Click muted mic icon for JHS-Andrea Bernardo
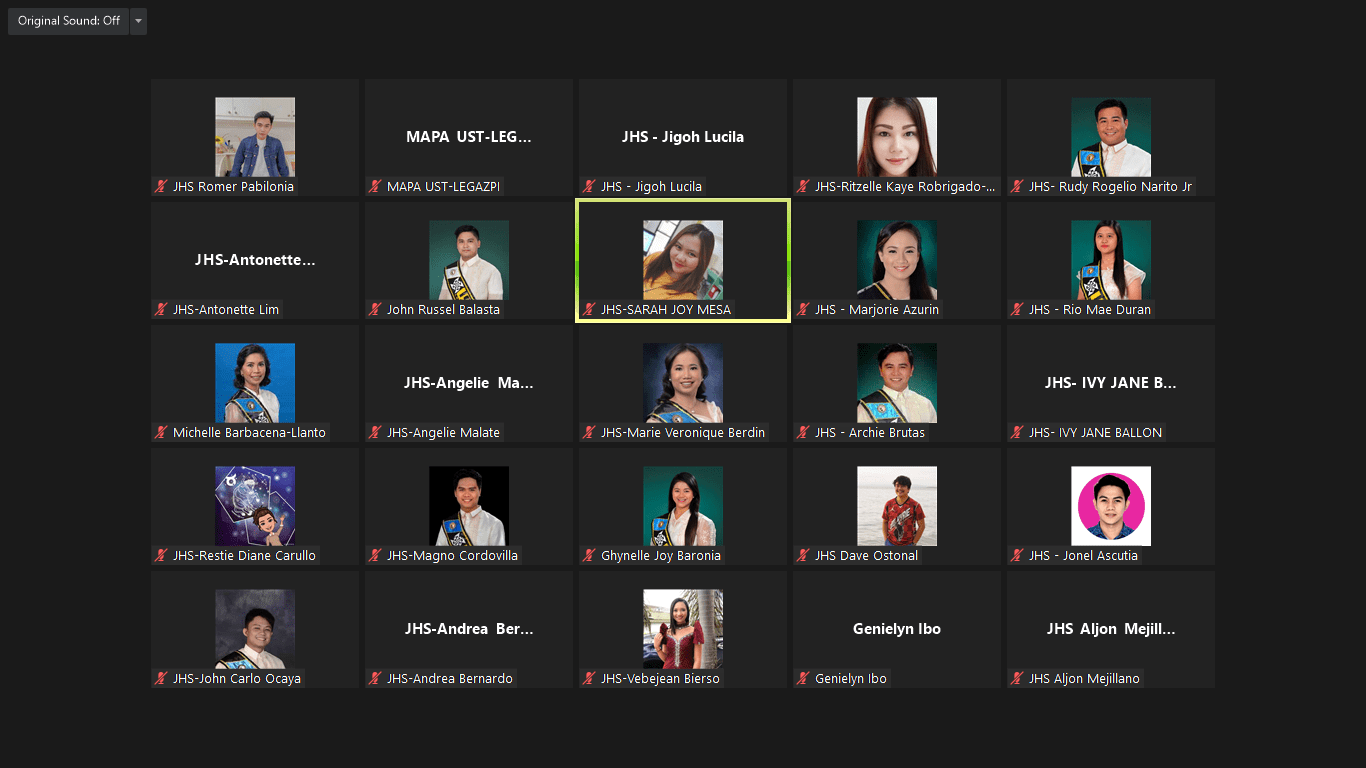Viewport: 1366px width, 768px height. coord(375,679)
